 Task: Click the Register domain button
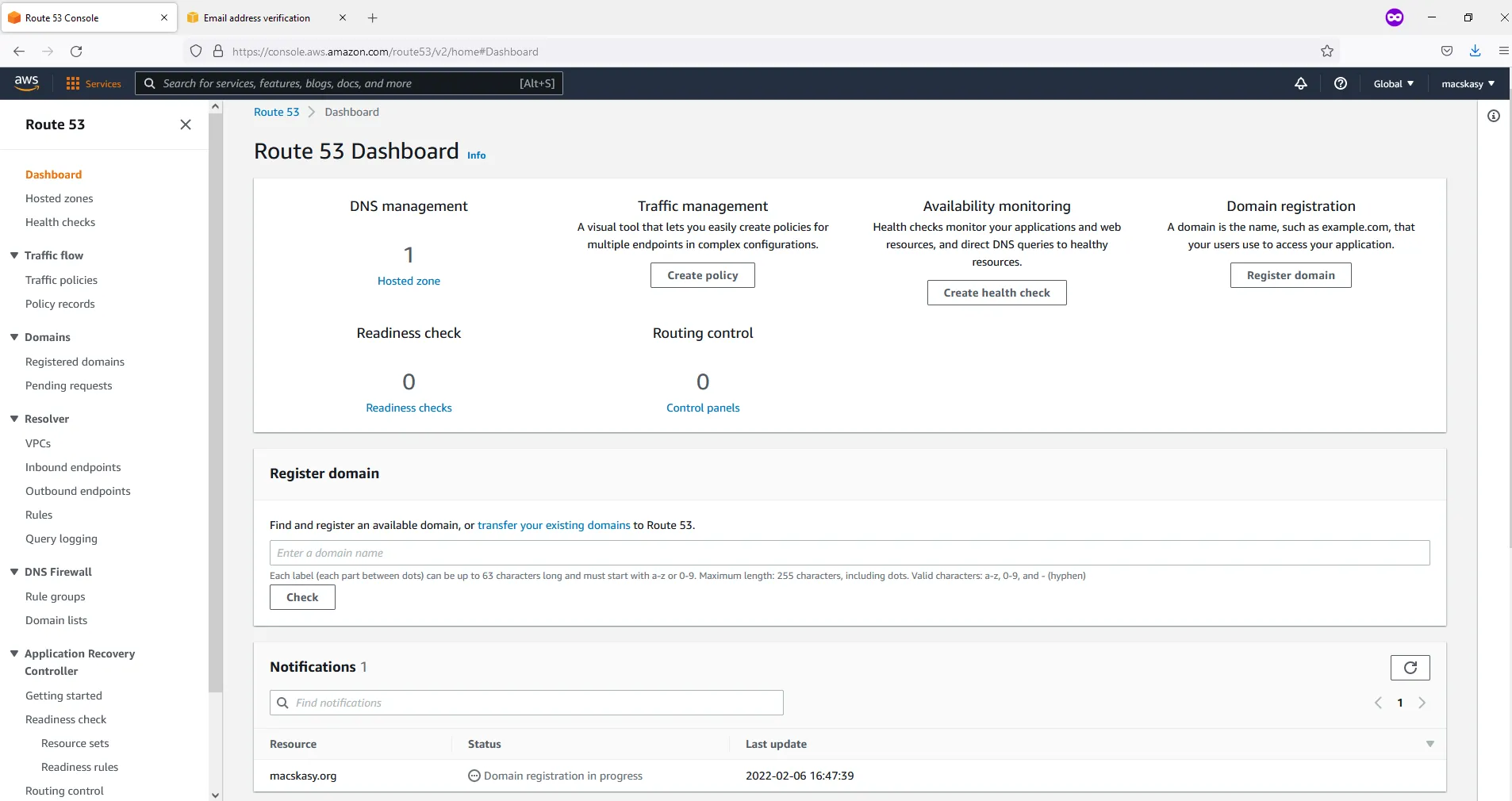pyautogui.click(x=1291, y=275)
